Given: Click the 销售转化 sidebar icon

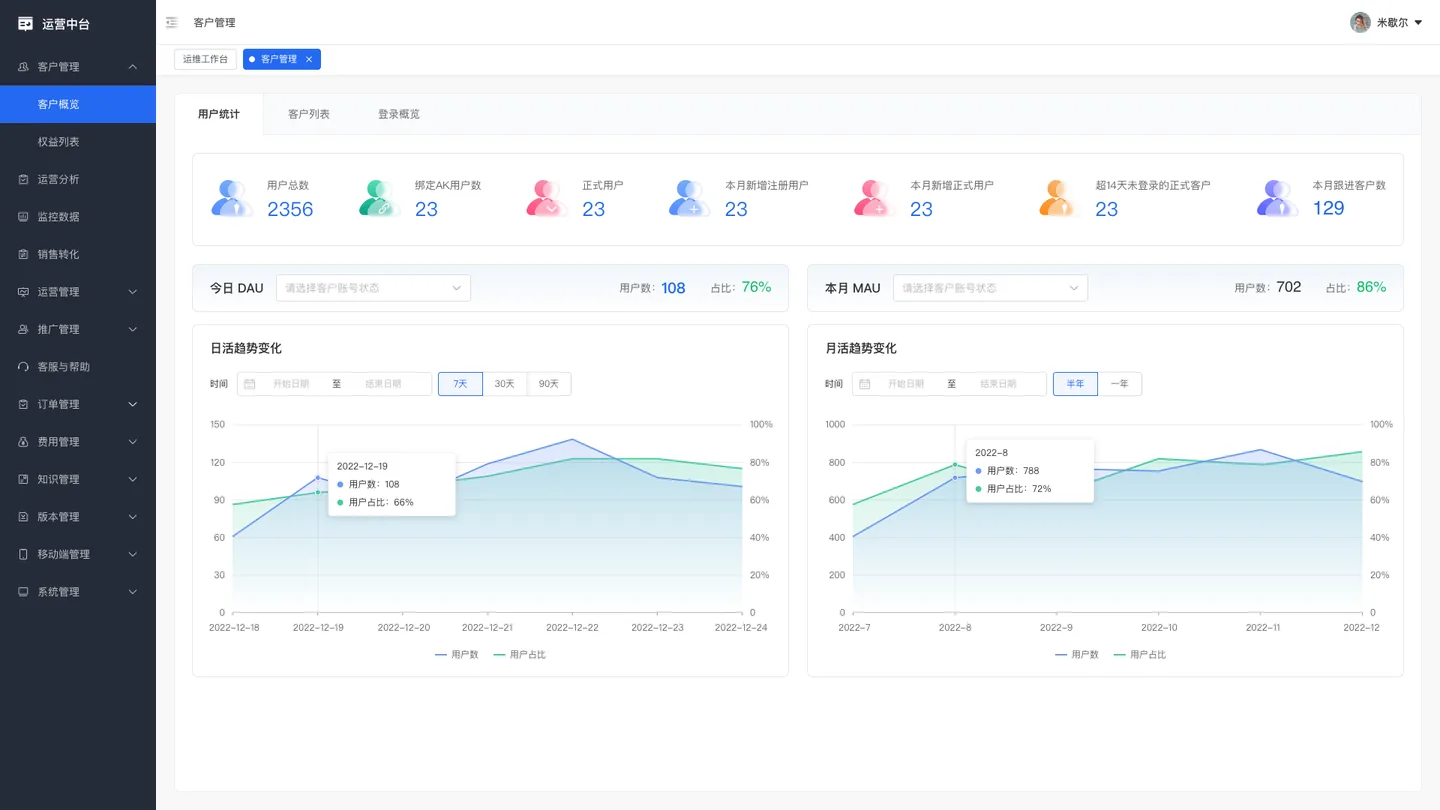Looking at the screenshot, I should 23,254.
